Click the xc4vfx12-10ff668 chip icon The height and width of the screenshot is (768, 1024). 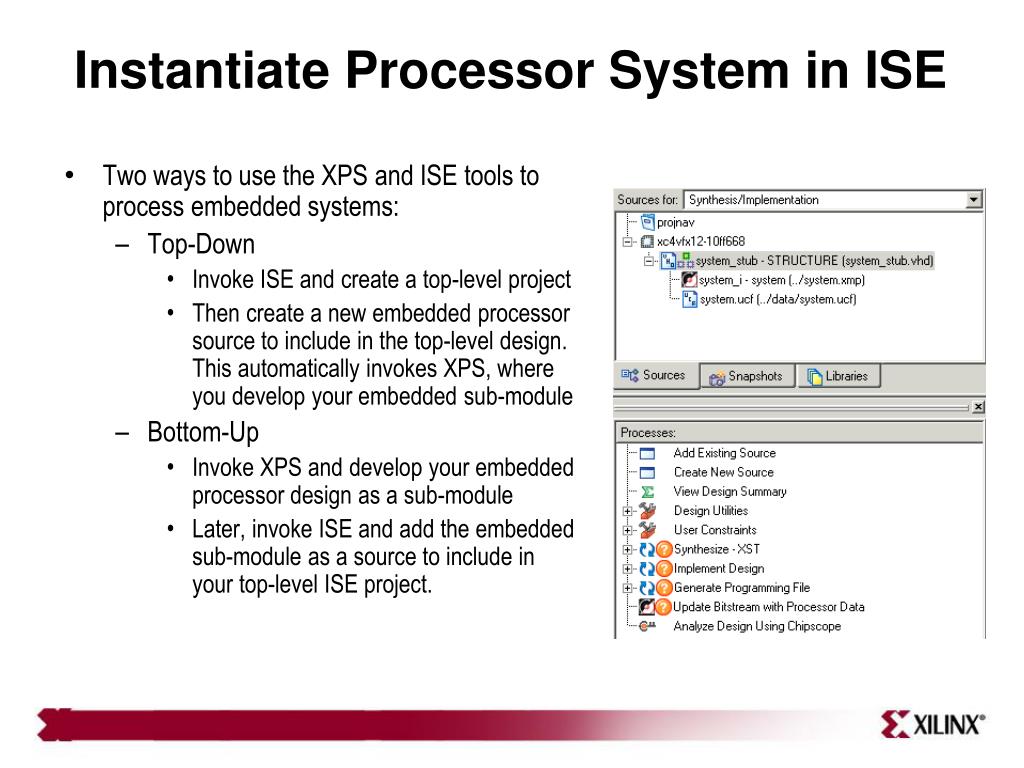tap(647, 242)
